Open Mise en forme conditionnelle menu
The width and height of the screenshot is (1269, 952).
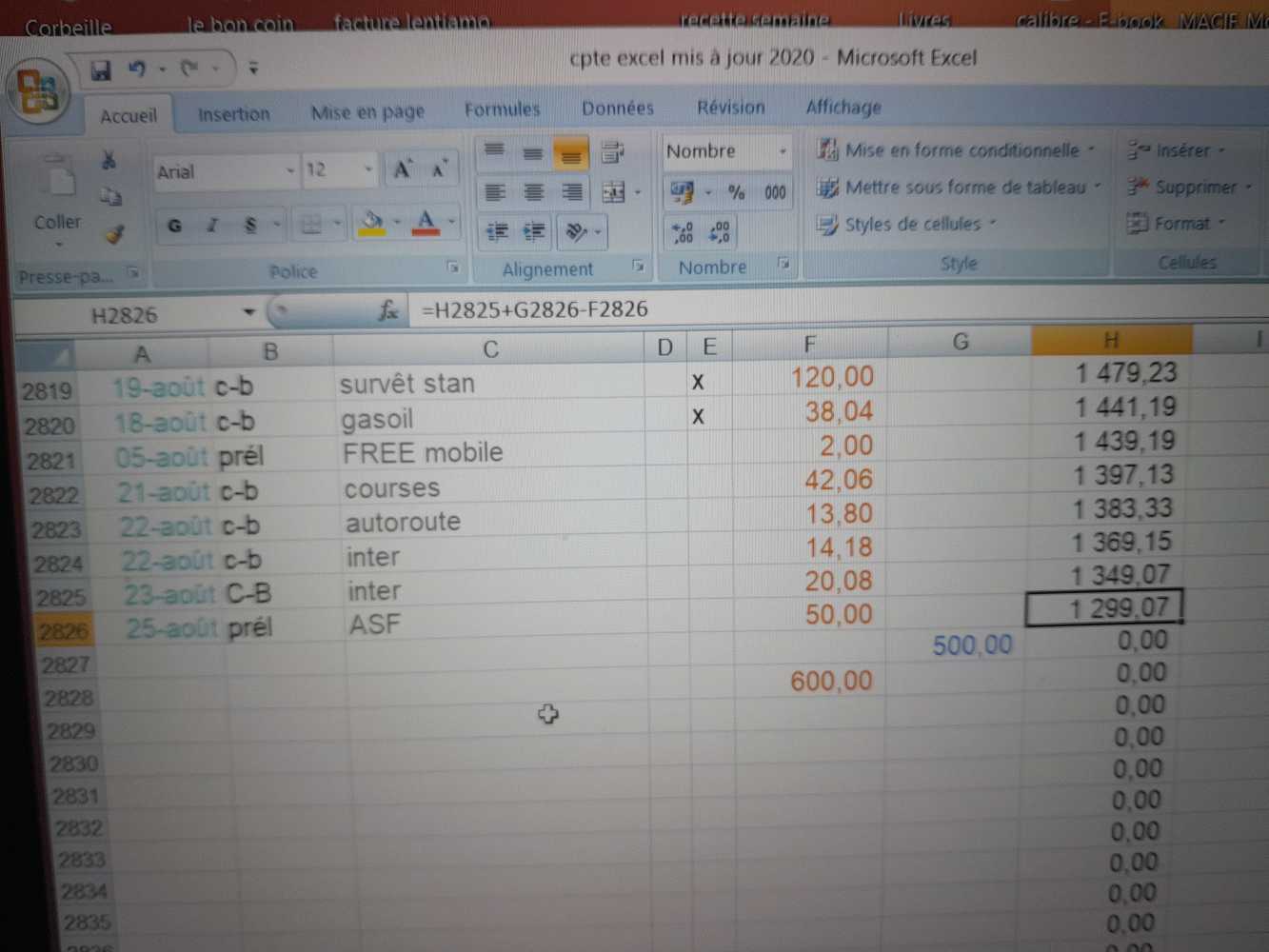coord(957,150)
